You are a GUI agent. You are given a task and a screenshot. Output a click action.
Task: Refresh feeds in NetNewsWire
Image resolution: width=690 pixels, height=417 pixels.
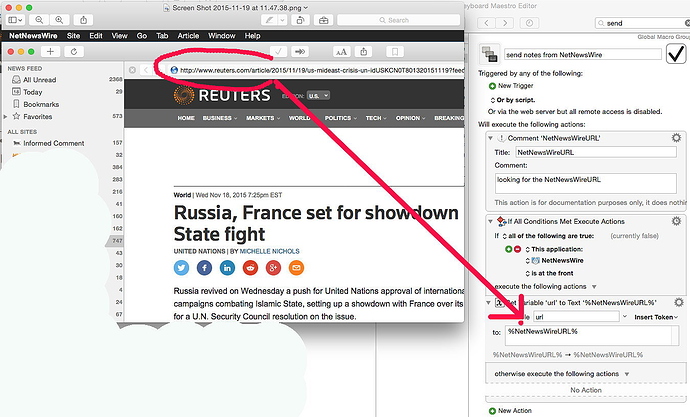[74, 51]
